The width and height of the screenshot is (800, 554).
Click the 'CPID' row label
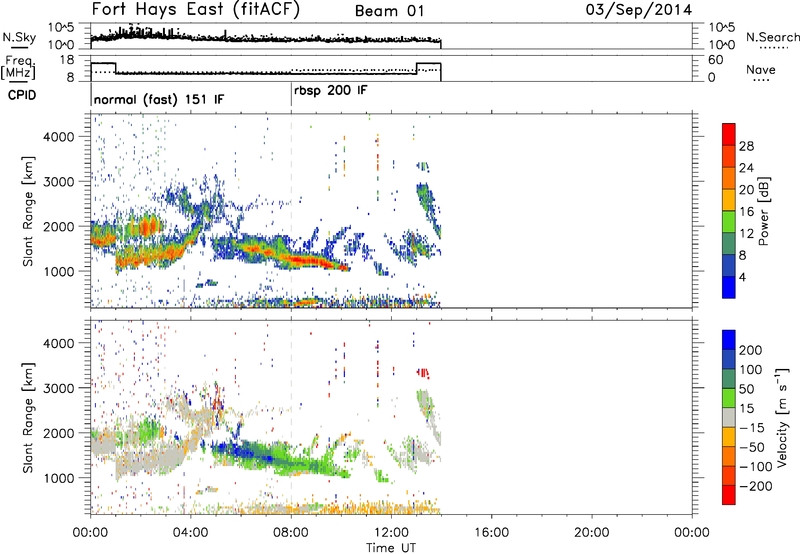tap(21, 95)
